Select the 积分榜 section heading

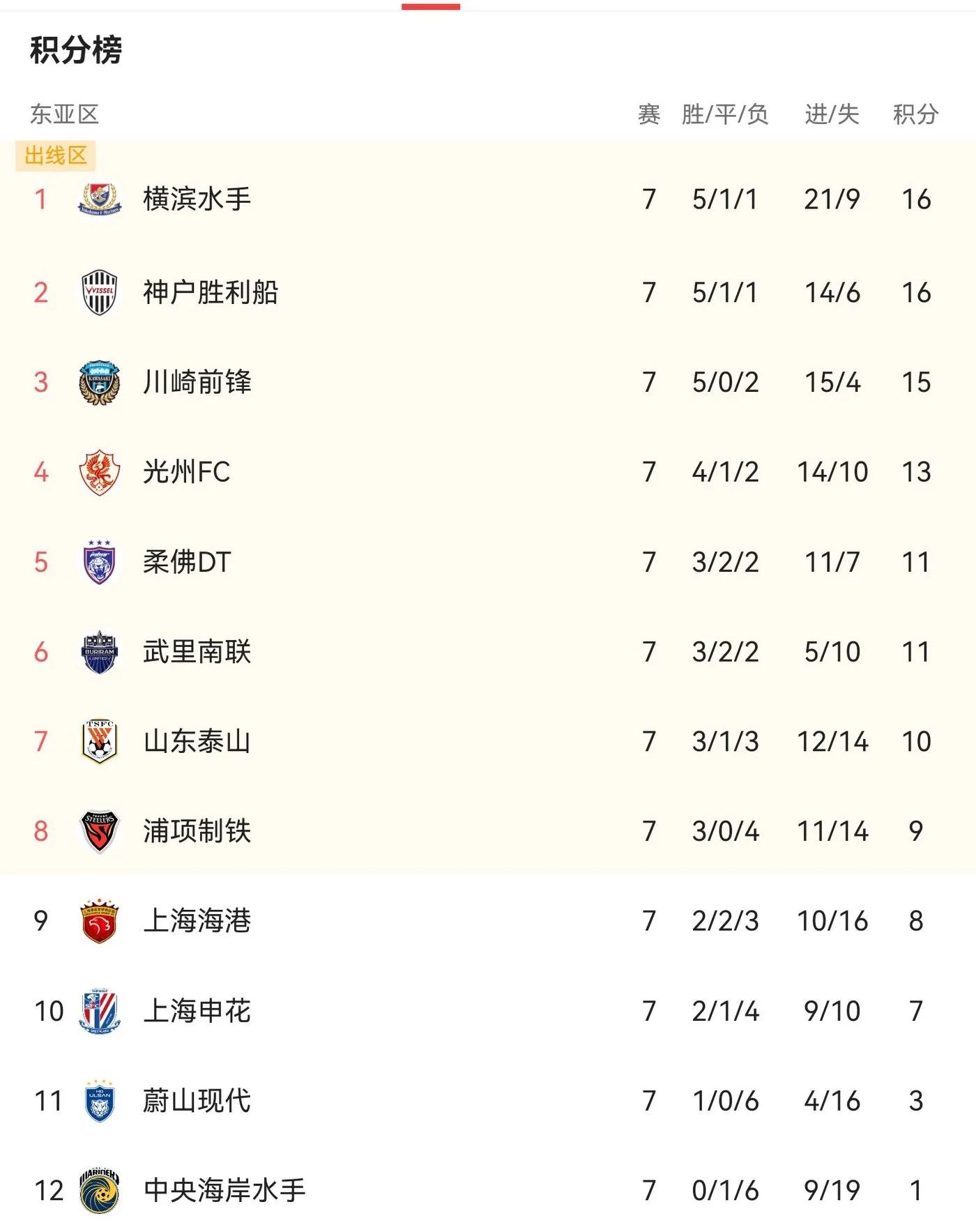[x=76, y=50]
